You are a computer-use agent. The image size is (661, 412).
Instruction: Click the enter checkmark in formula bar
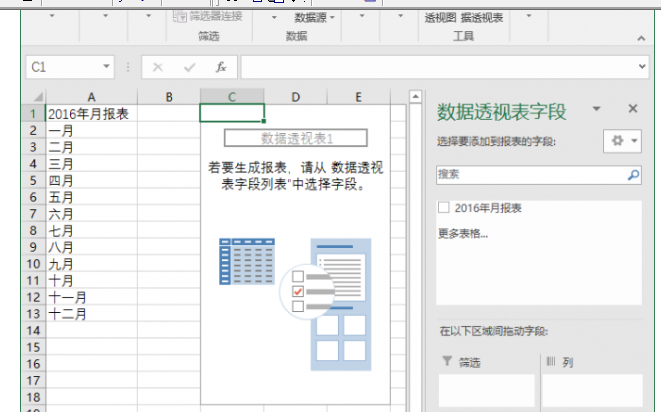[x=189, y=67]
